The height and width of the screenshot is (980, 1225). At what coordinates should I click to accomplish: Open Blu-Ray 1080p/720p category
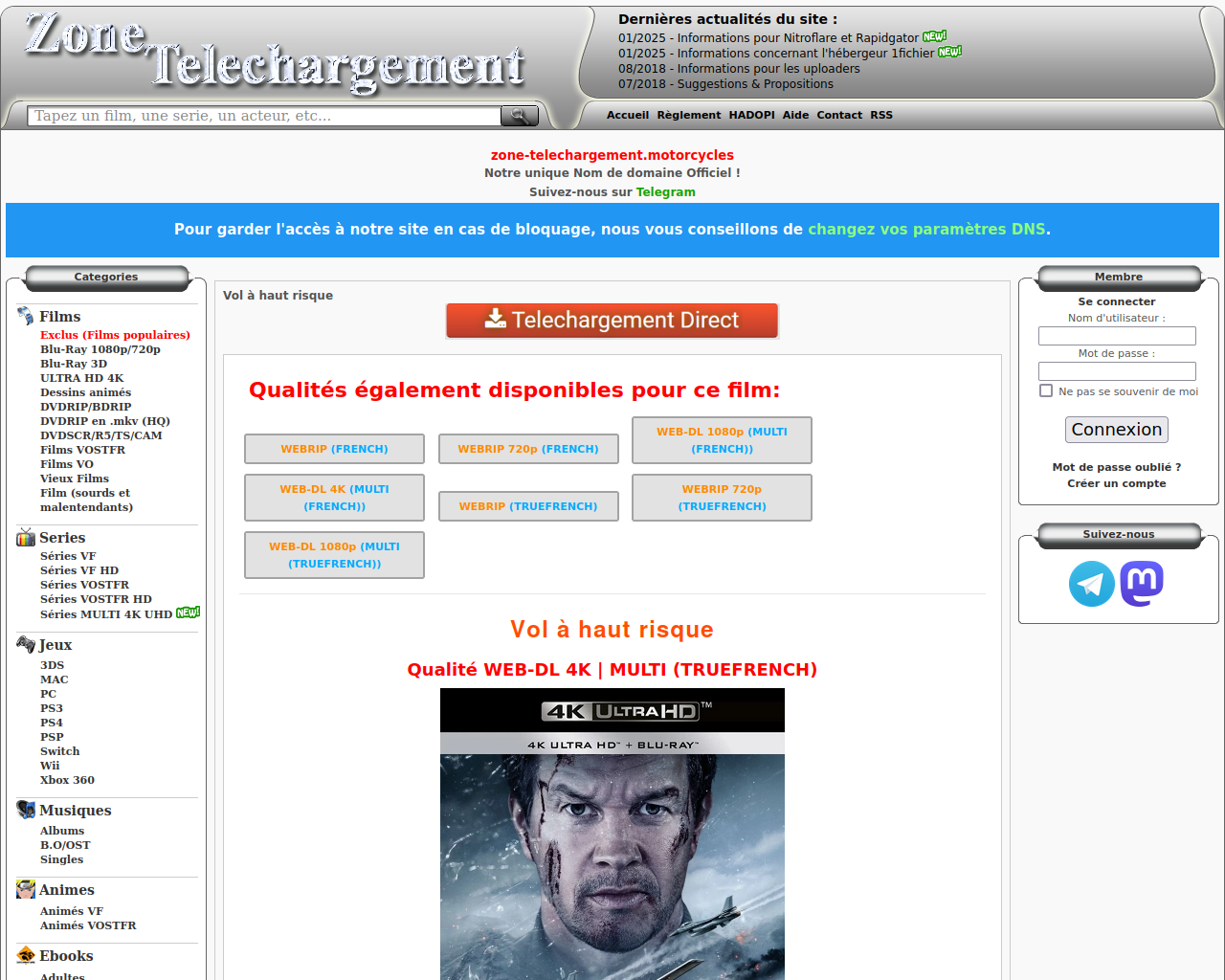100,349
